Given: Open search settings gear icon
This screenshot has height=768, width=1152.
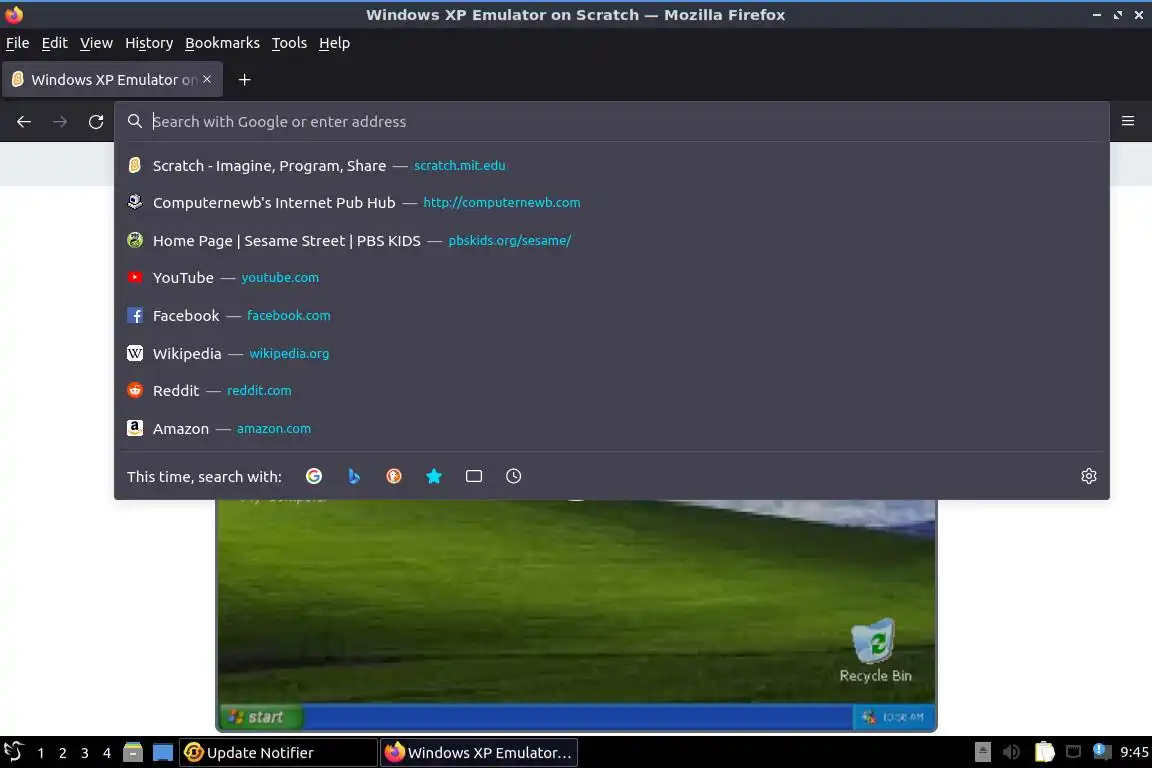Looking at the screenshot, I should 1089,476.
